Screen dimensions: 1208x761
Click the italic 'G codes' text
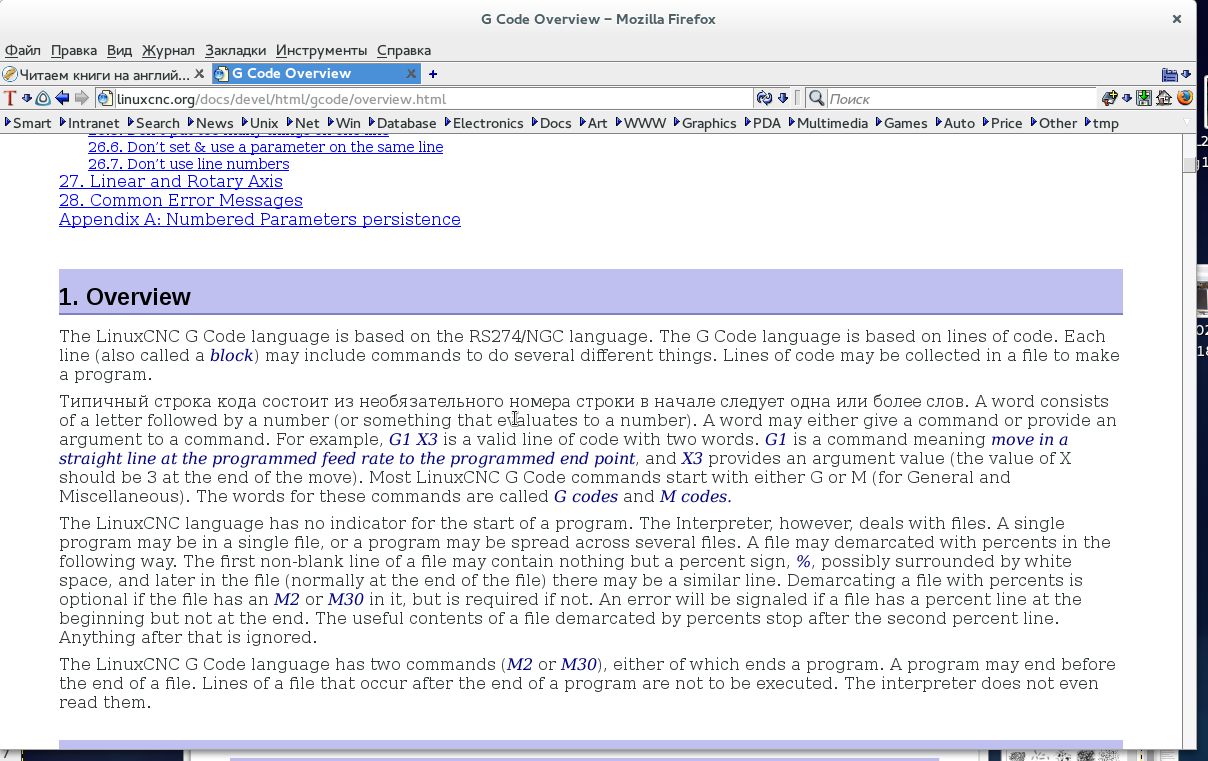586,496
